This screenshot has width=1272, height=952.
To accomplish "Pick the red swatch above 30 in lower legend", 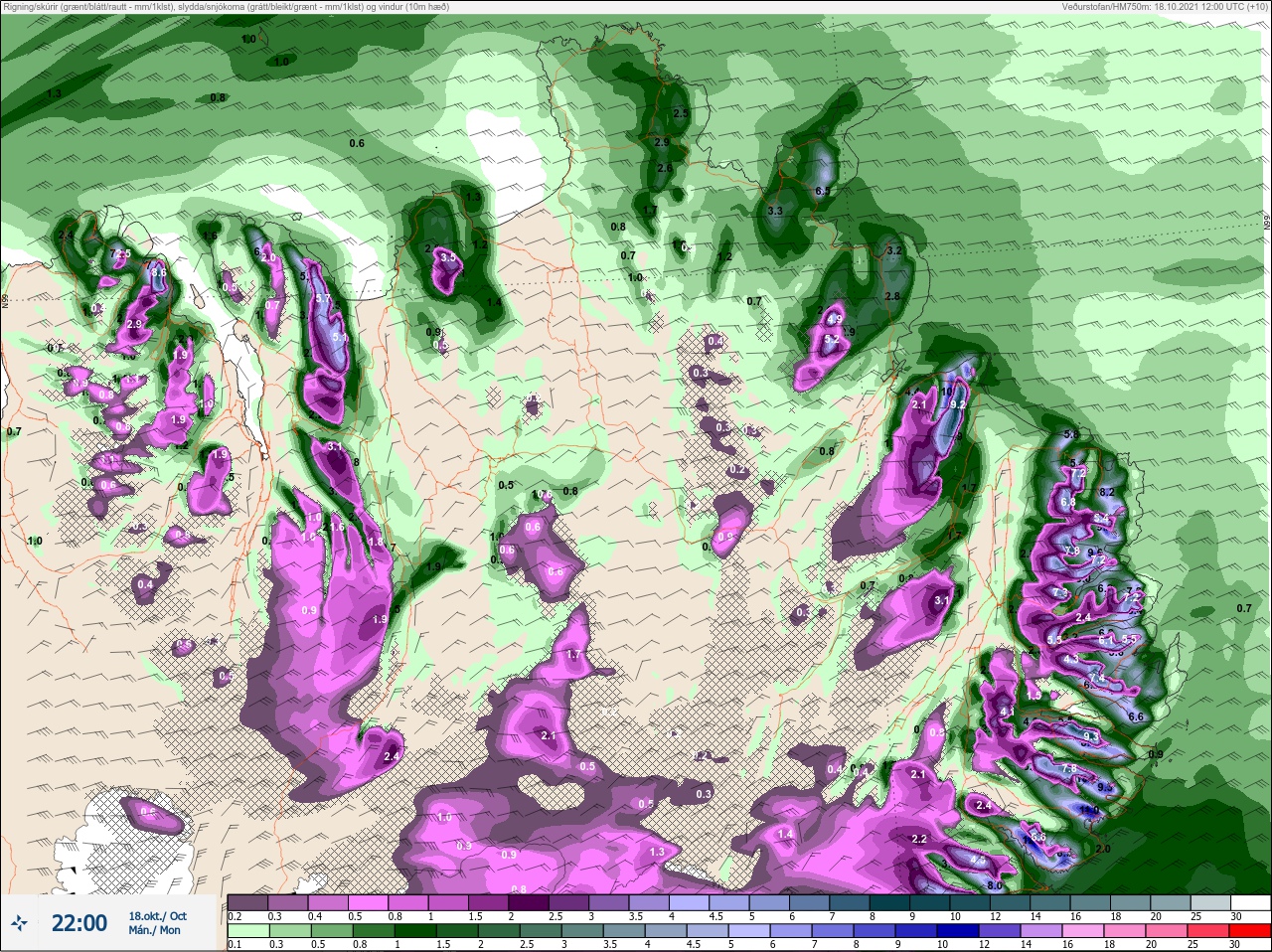I will point(1252,931).
